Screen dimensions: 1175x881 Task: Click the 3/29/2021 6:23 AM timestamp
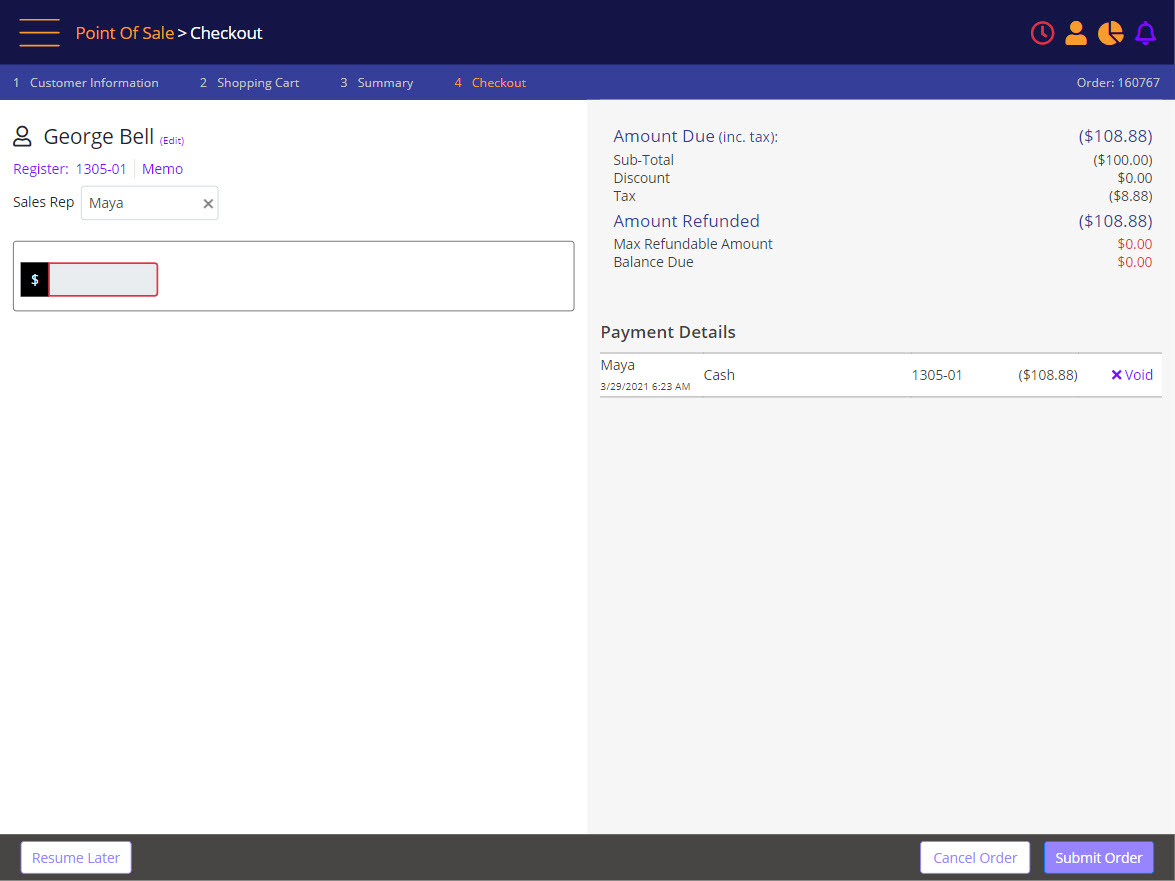coord(645,387)
